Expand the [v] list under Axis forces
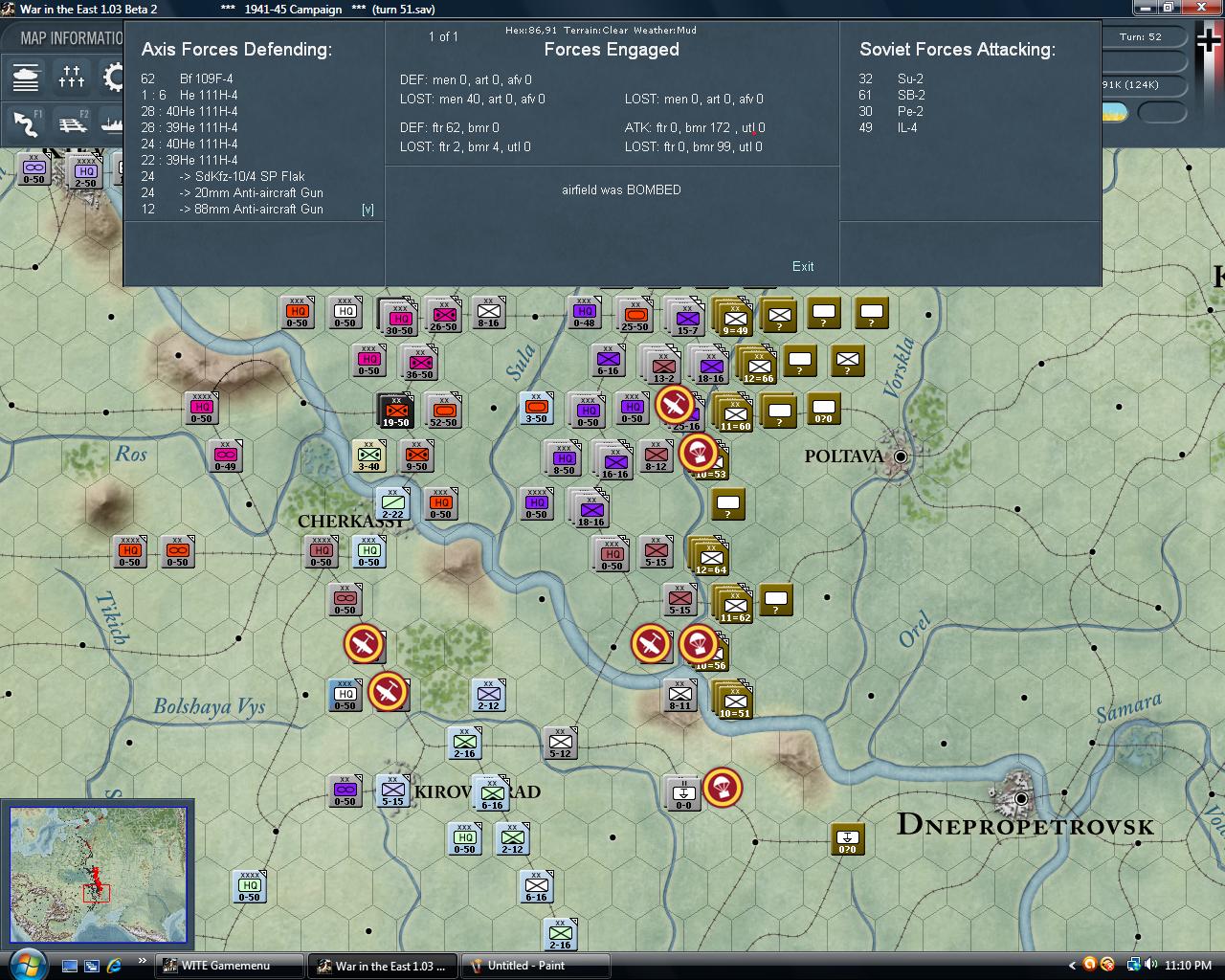 click(x=367, y=210)
